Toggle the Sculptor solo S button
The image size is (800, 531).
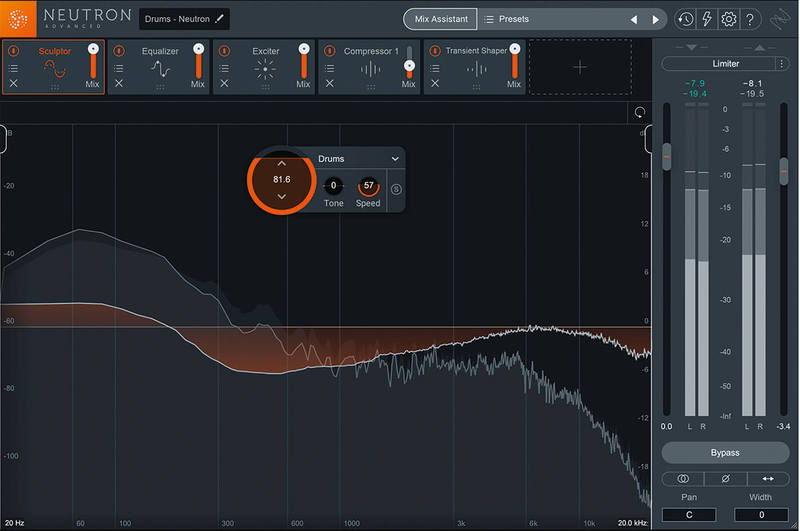tap(396, 189)
